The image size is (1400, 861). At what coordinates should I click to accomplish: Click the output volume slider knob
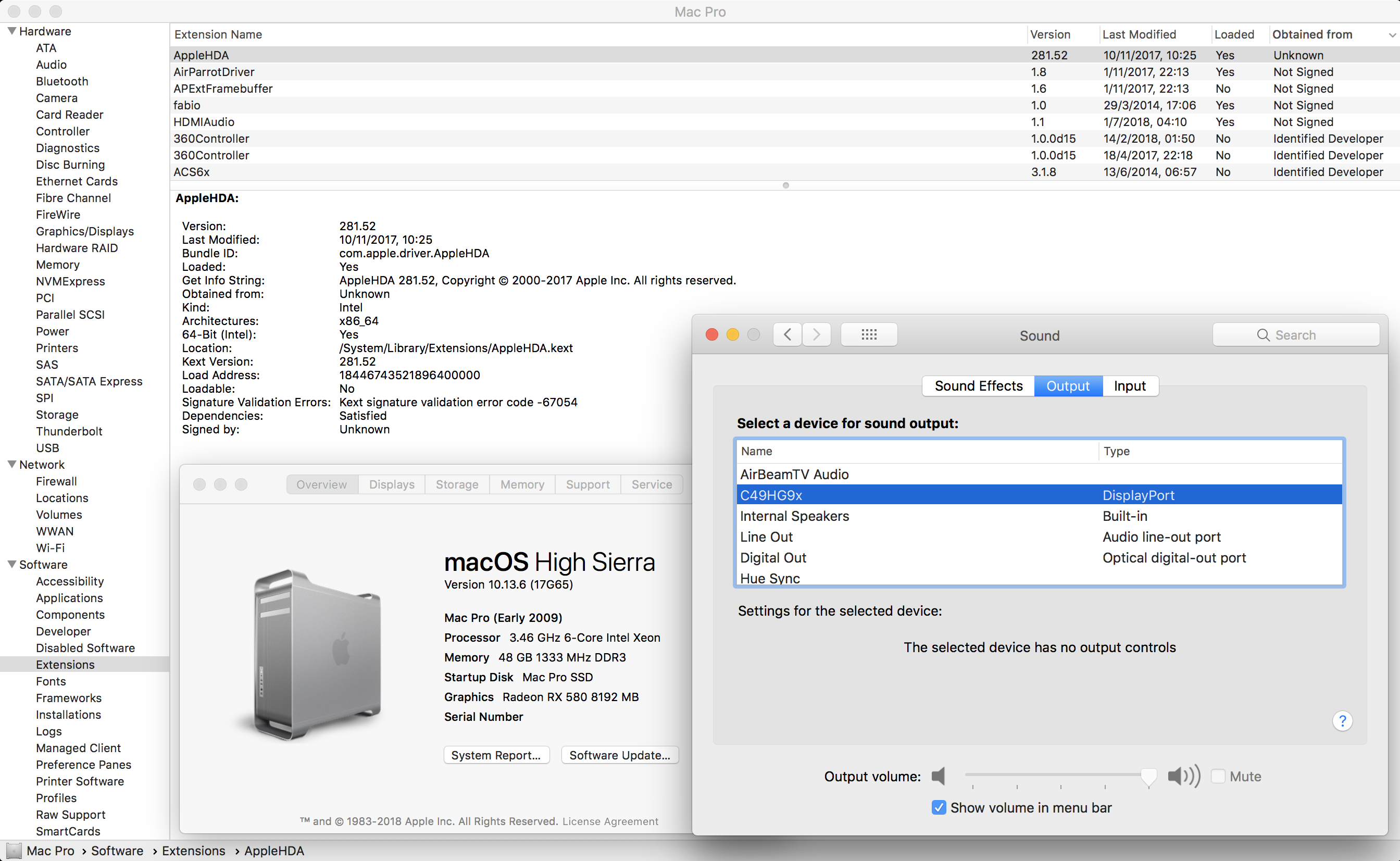pos(1148,776)
